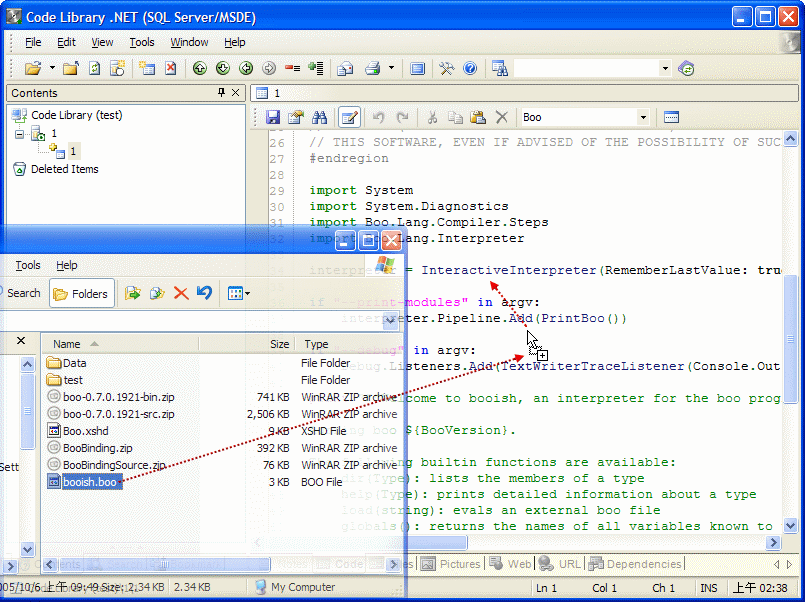
Task: Switch to the Web tab
Action: (x=510, y=564)
